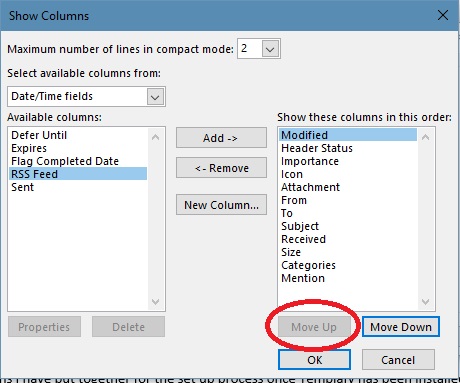Click shown columns list scroll up arrow
The image size is (460, 383).
(425, 137)
